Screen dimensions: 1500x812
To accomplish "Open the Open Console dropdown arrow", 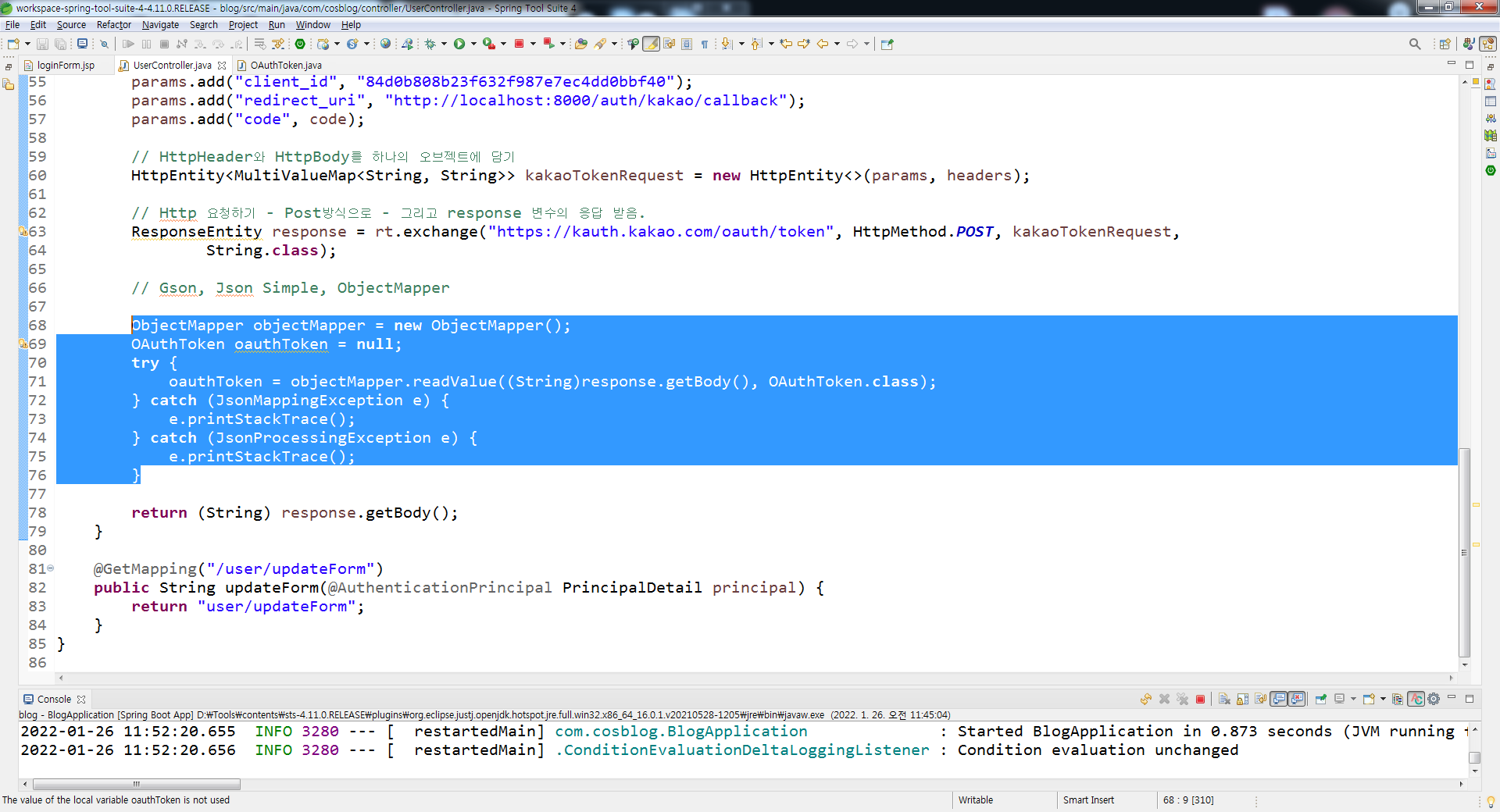I will pos(1383,700).
